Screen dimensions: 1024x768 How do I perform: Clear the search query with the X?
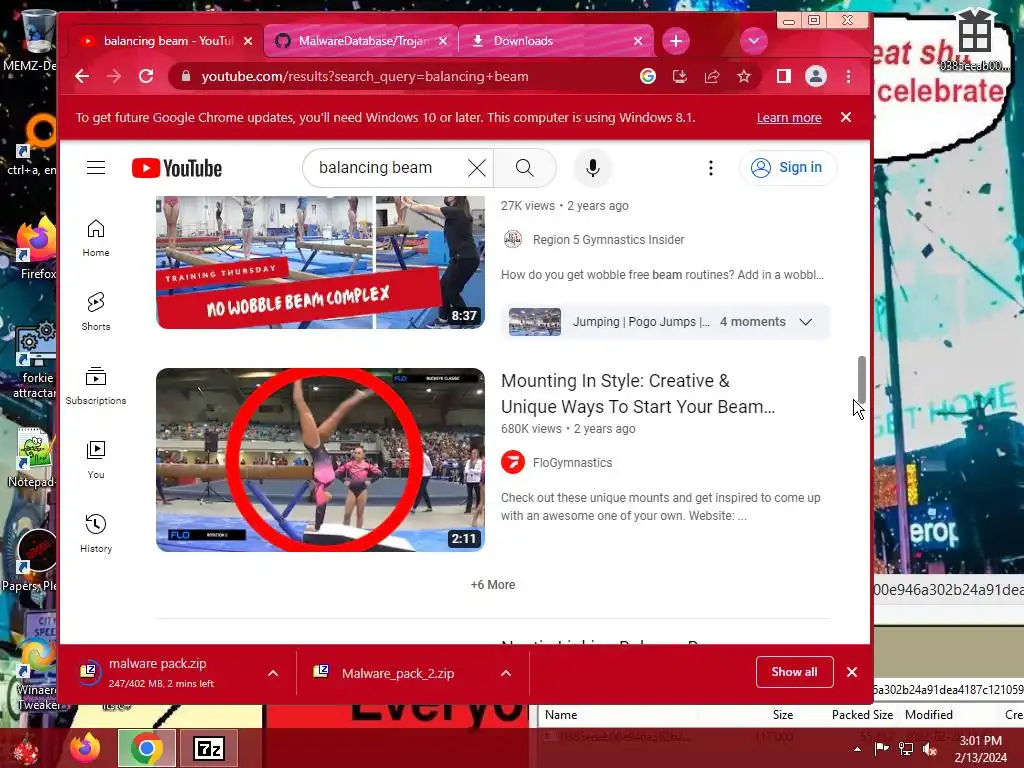(x=477, y=168)
